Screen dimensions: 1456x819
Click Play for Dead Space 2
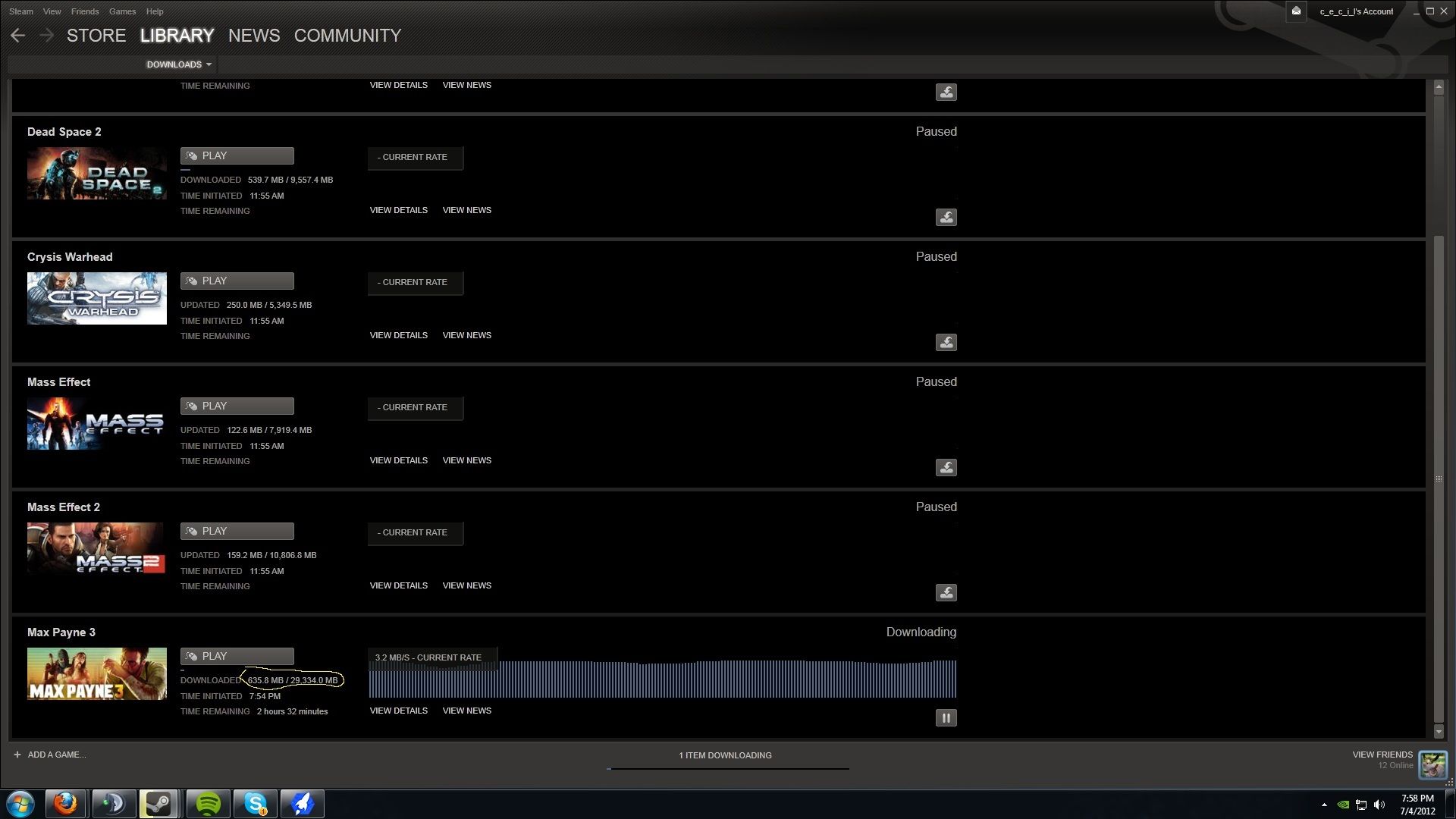coord(237,155)
